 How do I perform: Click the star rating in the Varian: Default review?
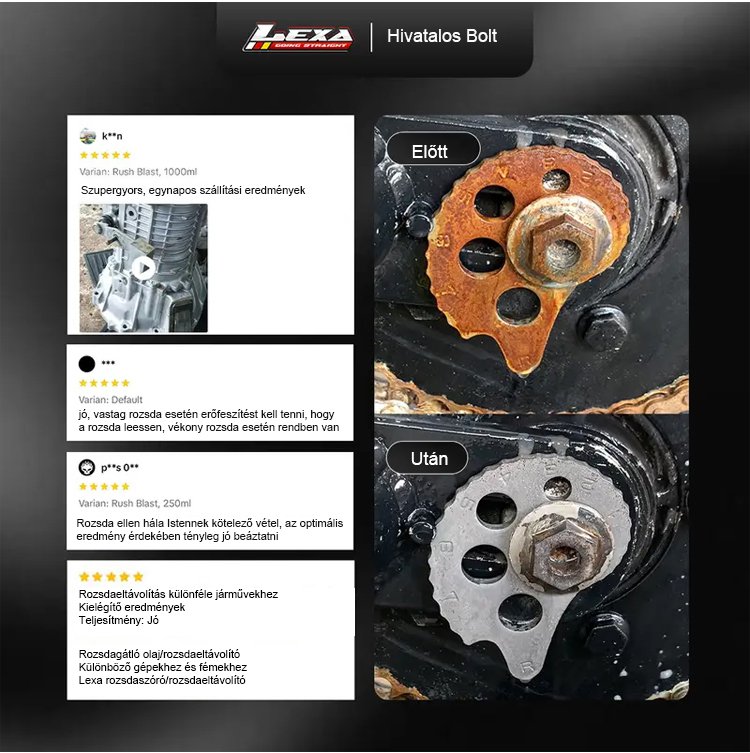click(104, 383)
